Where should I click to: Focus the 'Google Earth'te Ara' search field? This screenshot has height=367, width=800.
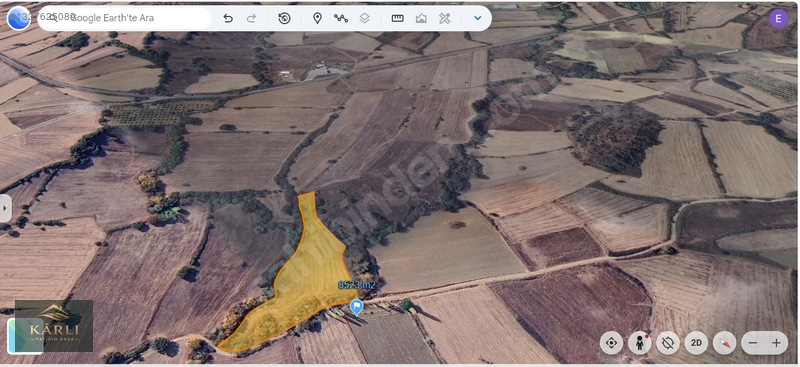125,18
